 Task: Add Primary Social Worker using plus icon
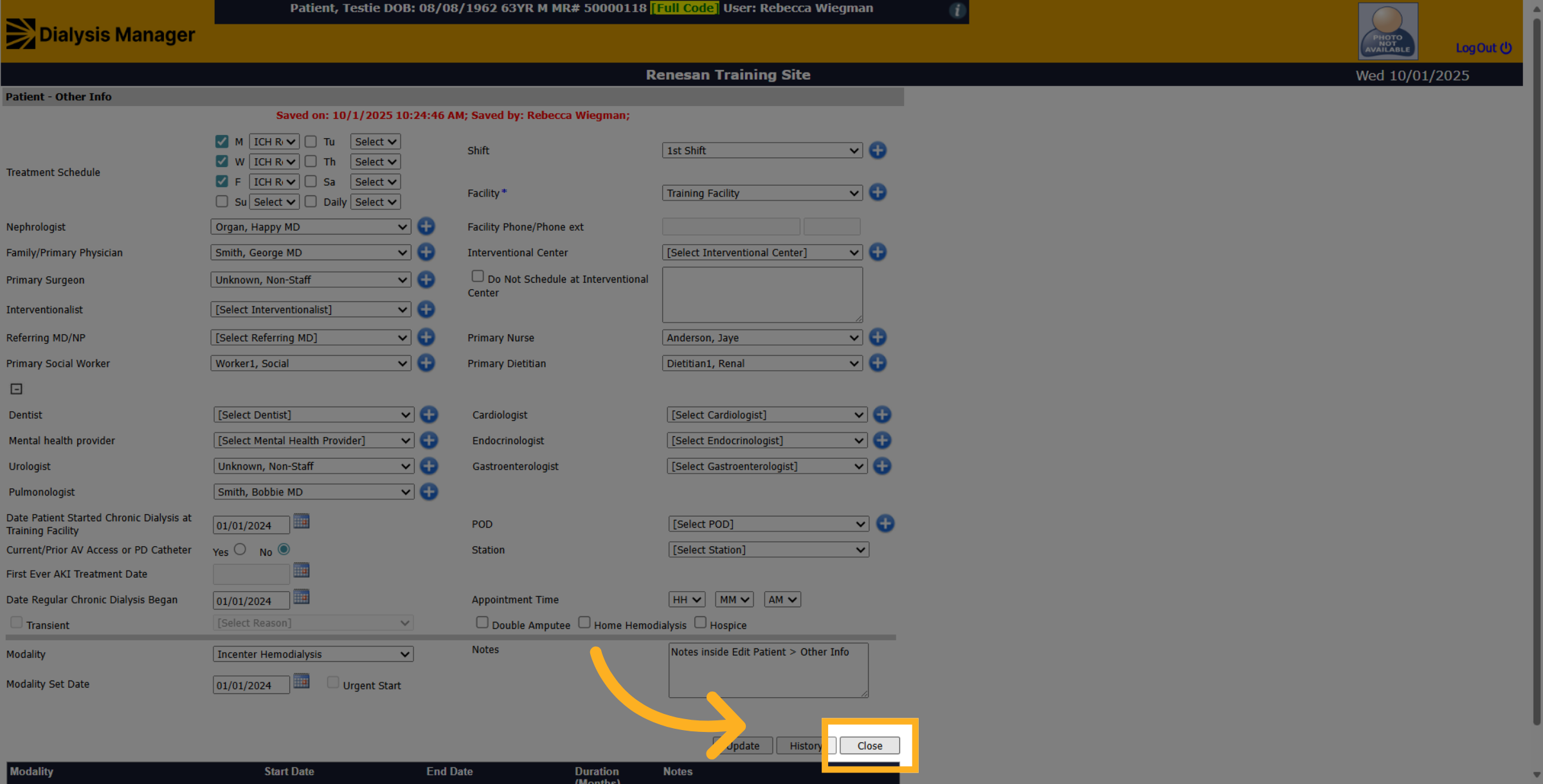[x=426, y=362]
